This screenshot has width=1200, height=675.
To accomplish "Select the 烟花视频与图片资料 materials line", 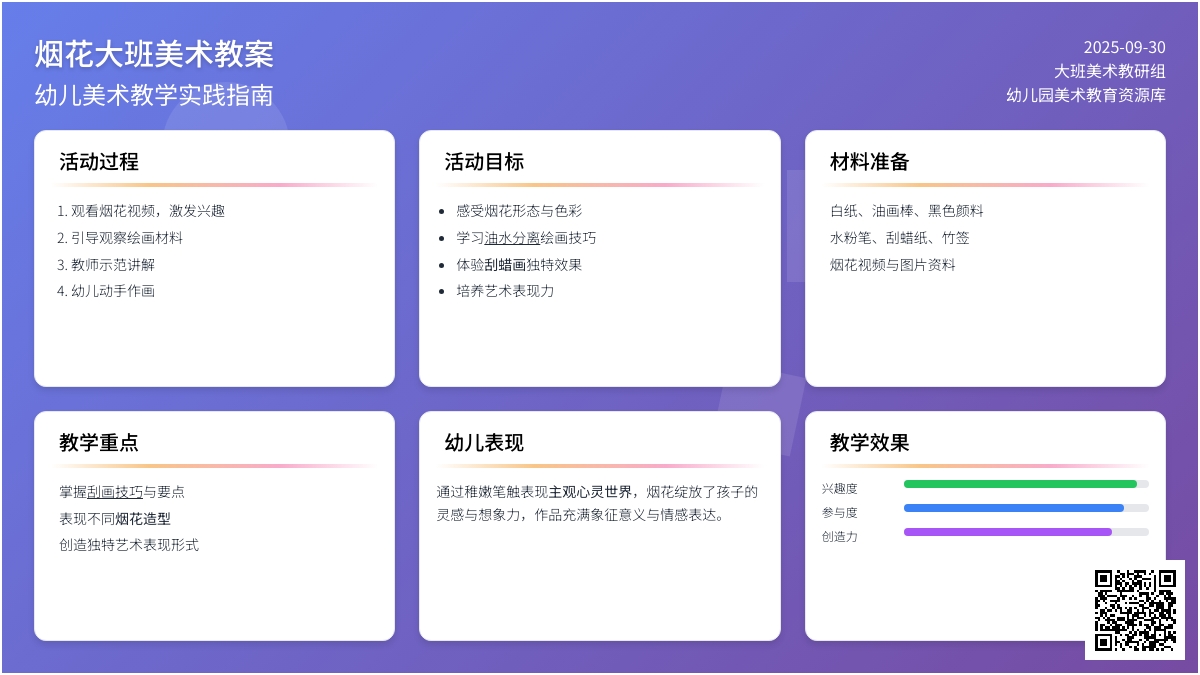I will point(893,265).
